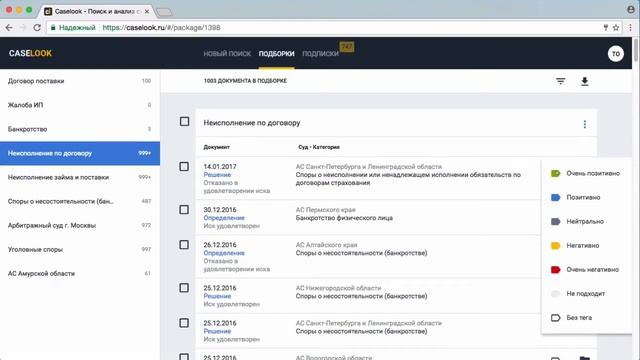640x360 pixels.
Task: Select Очень негативно tag option
Action: [x=587, y=270]
